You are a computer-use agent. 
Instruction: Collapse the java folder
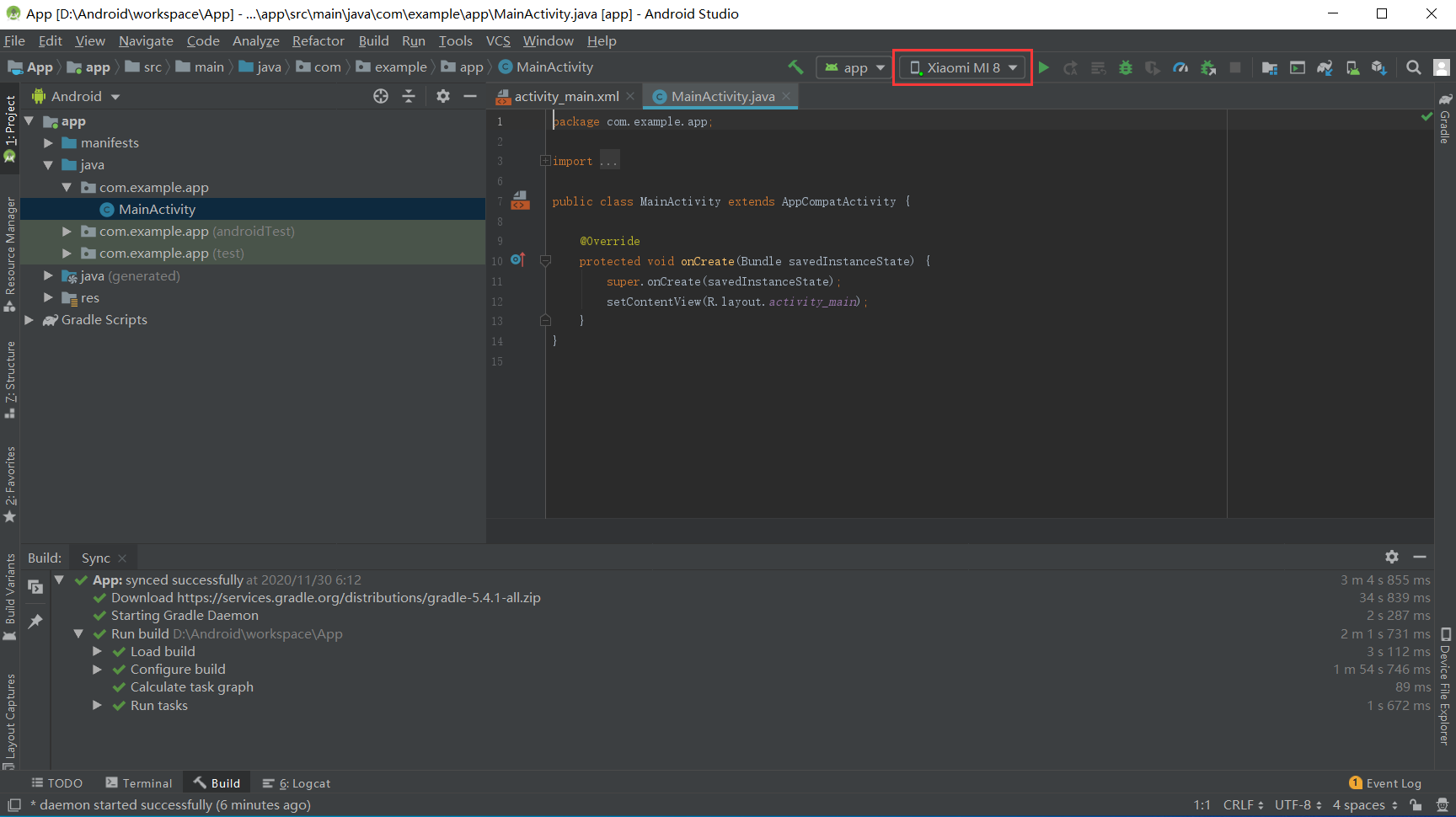[x=48, y=165]
